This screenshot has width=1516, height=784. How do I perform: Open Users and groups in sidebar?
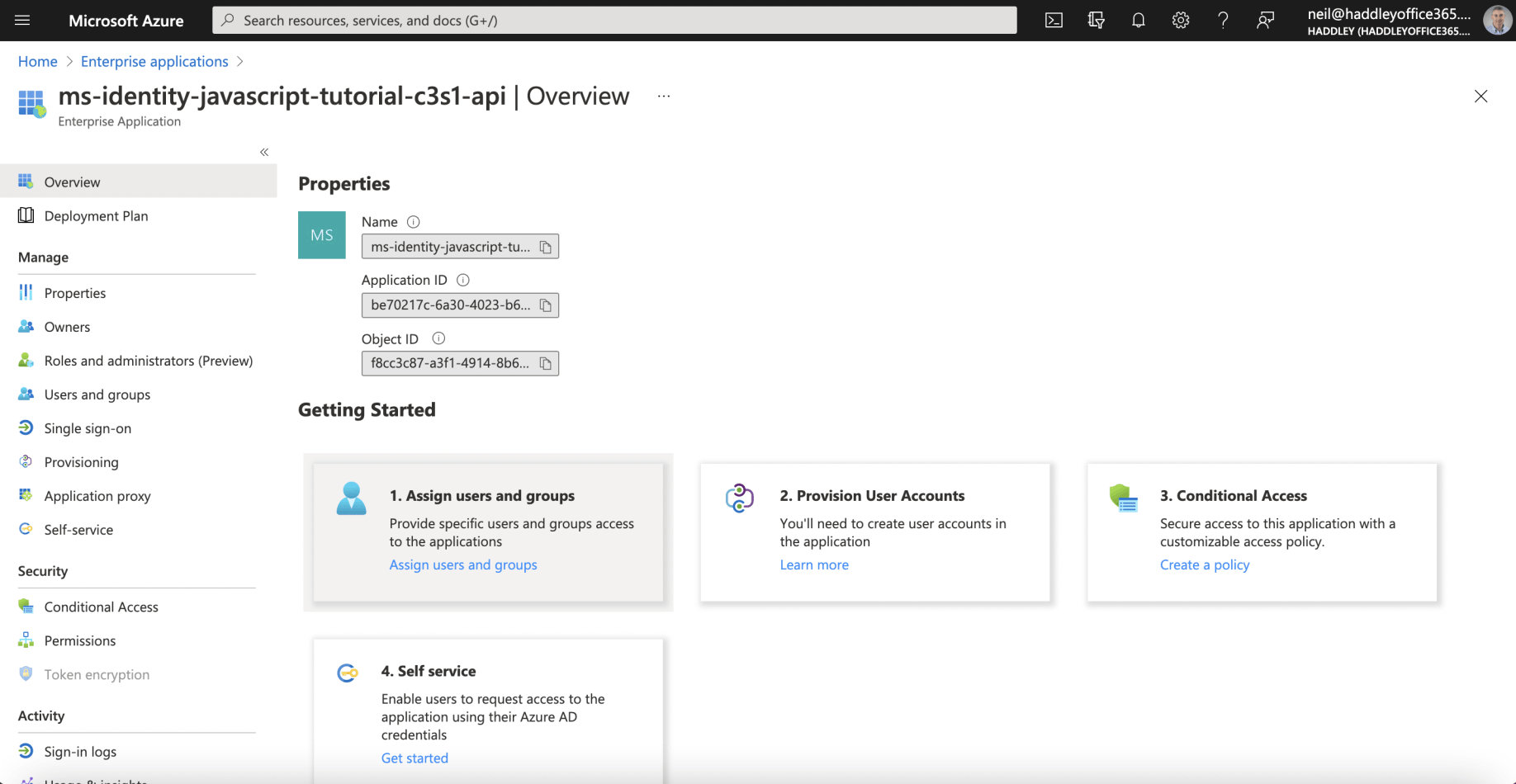coord(97,394)
